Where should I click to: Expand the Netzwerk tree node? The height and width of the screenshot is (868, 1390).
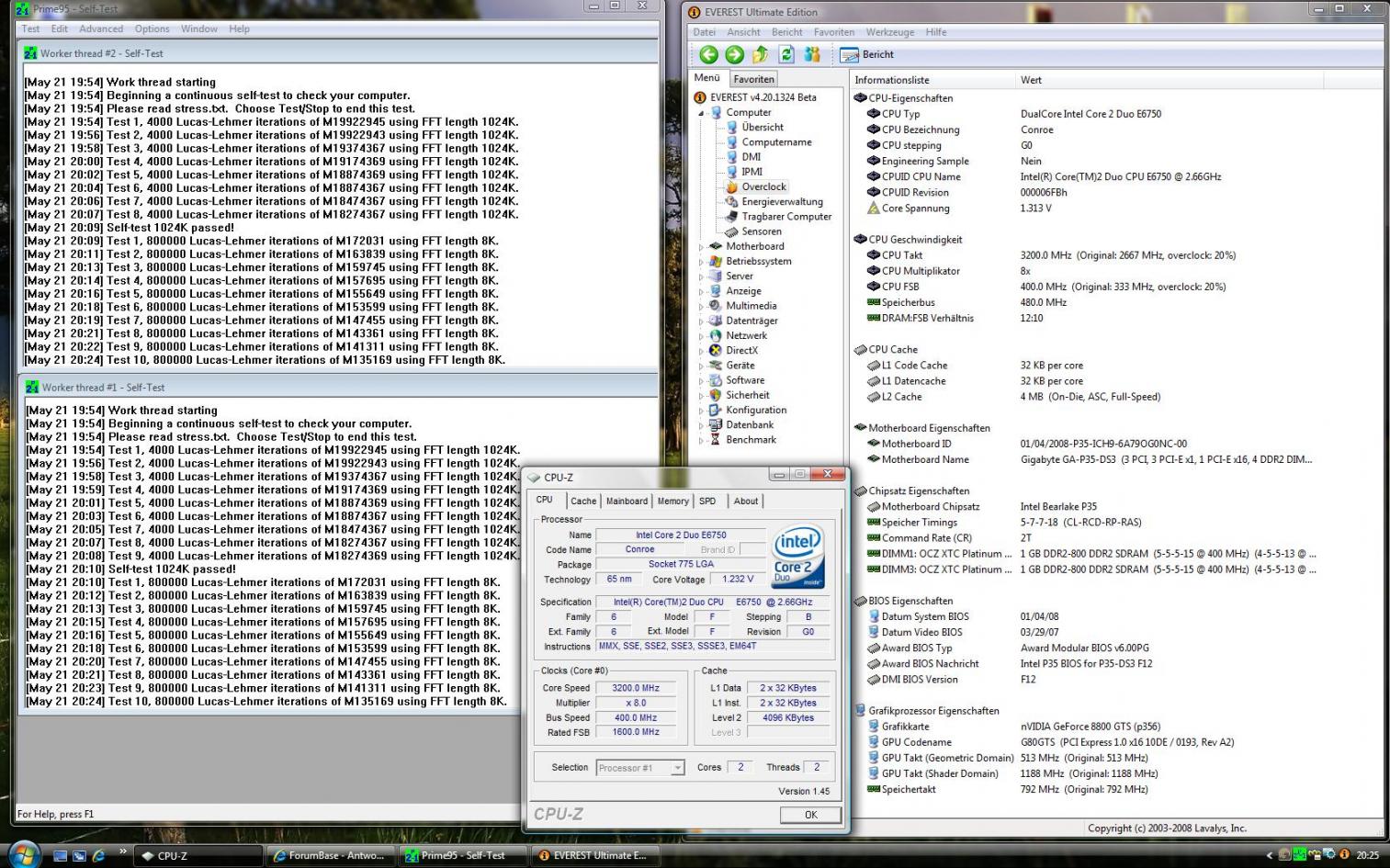coord(701,336)
